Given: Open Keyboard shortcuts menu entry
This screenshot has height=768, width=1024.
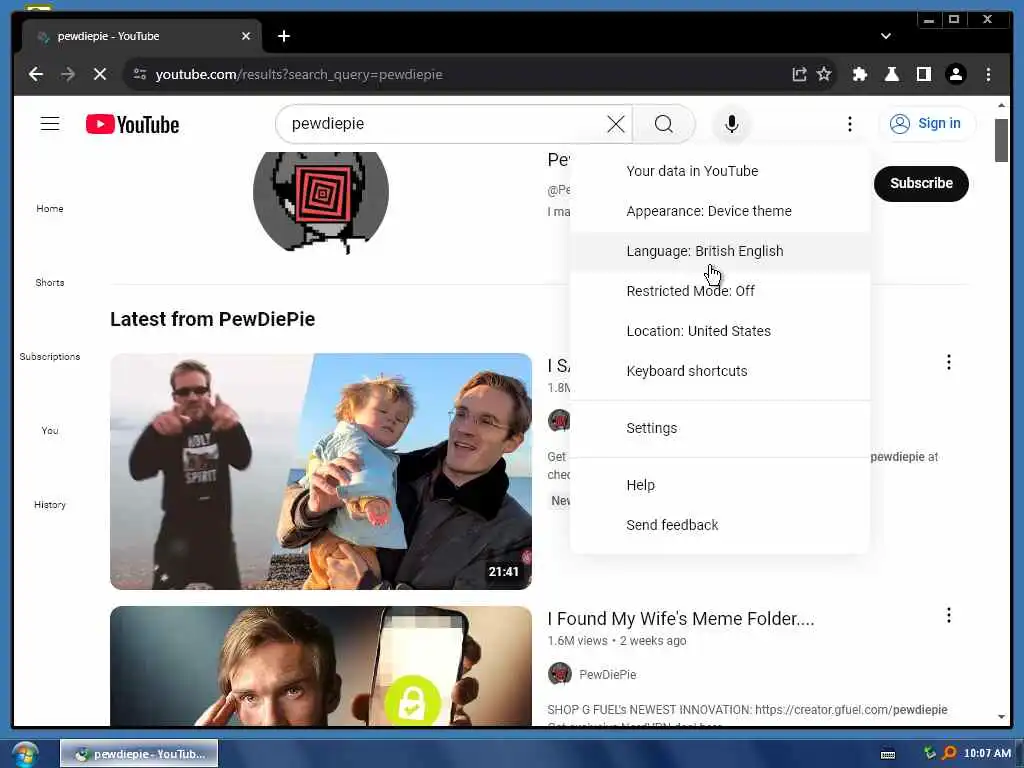Looking at the screenshot, I should tap(720, 371).
